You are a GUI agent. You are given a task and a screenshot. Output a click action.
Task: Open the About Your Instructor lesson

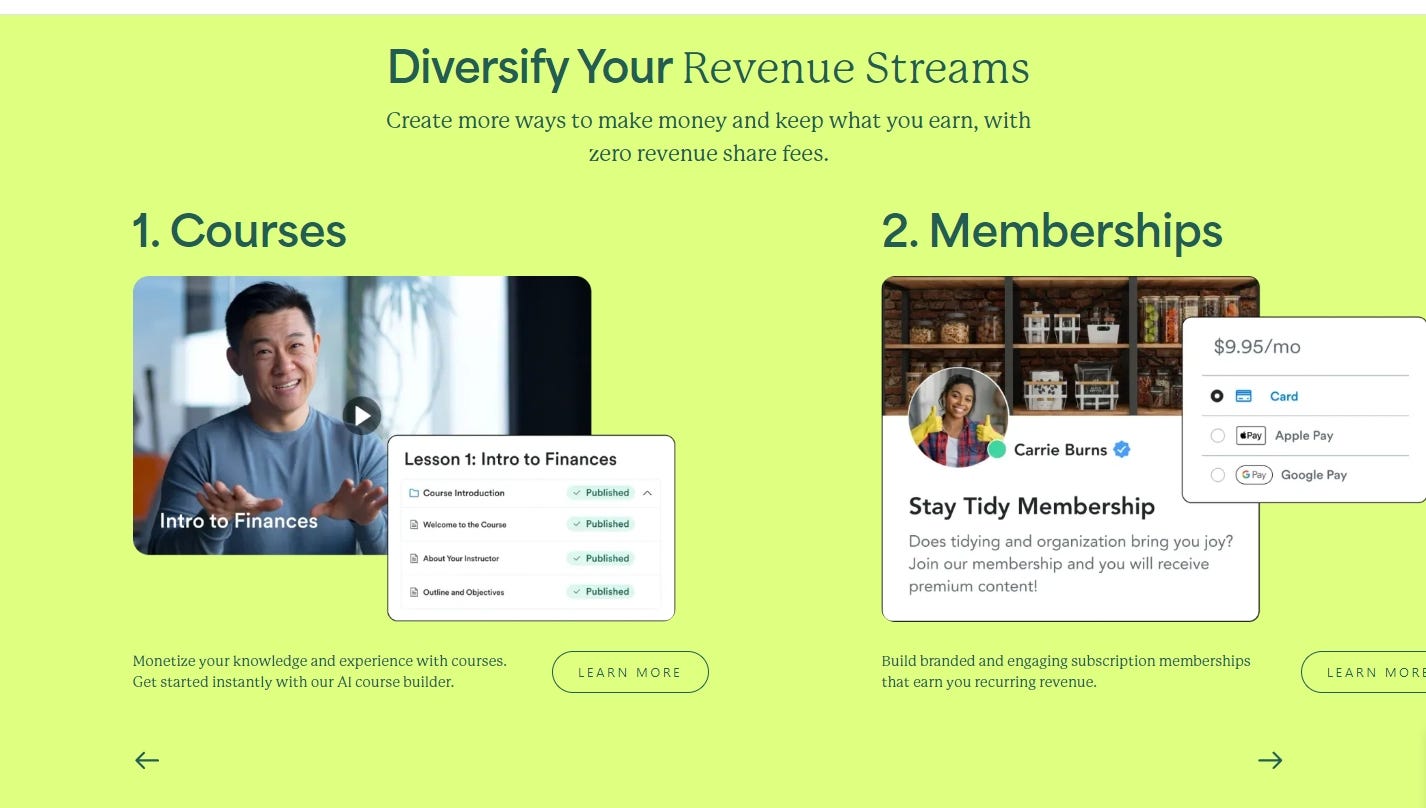tap(531, 559)
